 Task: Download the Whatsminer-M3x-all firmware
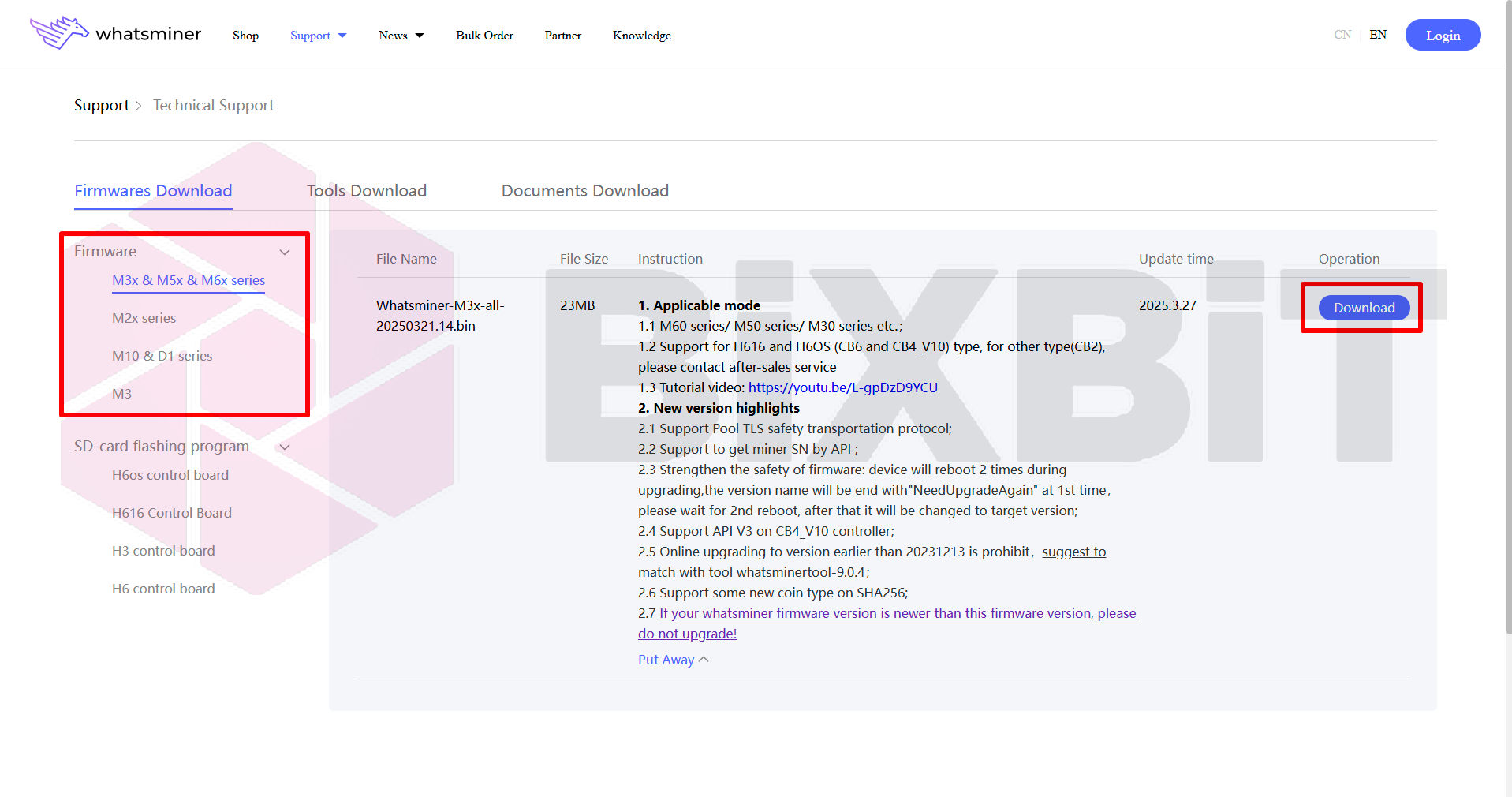coord(1364,308)
